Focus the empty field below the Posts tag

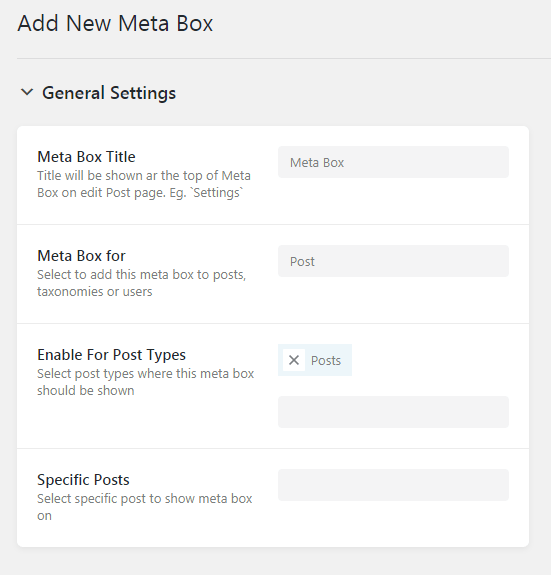click(x=393, y=412)
